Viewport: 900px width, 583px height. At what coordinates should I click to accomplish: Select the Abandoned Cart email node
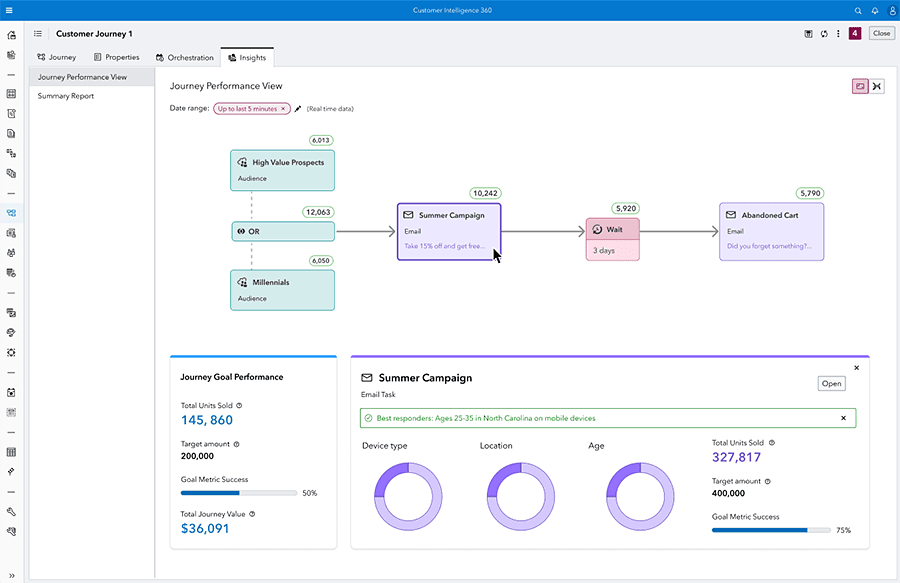tap(771, 231)
